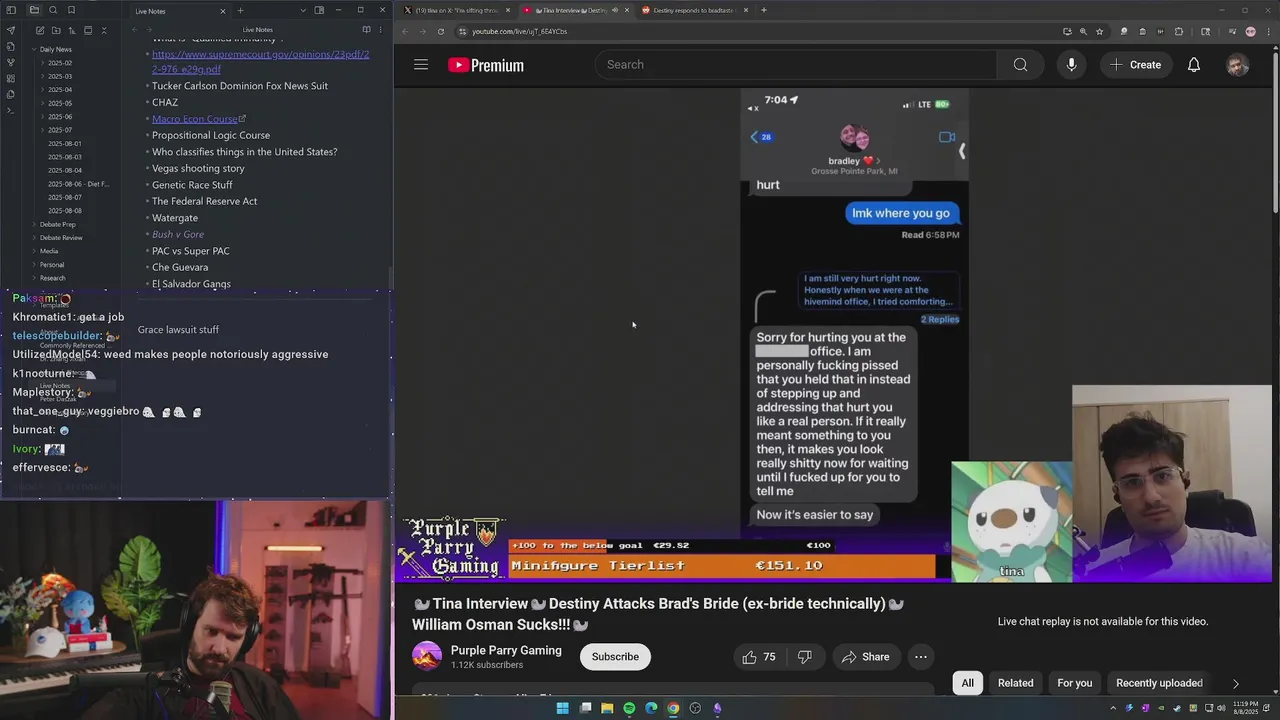Viewport: 1280px width, 720px height.
Task: Select the For you filter chip
Action: click(1075, 683)
